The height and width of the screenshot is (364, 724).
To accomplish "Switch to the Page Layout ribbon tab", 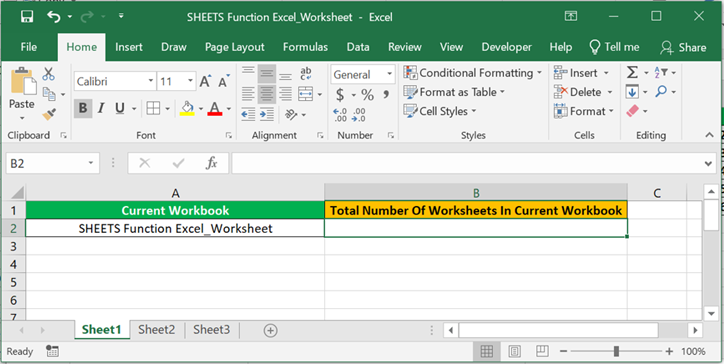I will tap(235, 47).
